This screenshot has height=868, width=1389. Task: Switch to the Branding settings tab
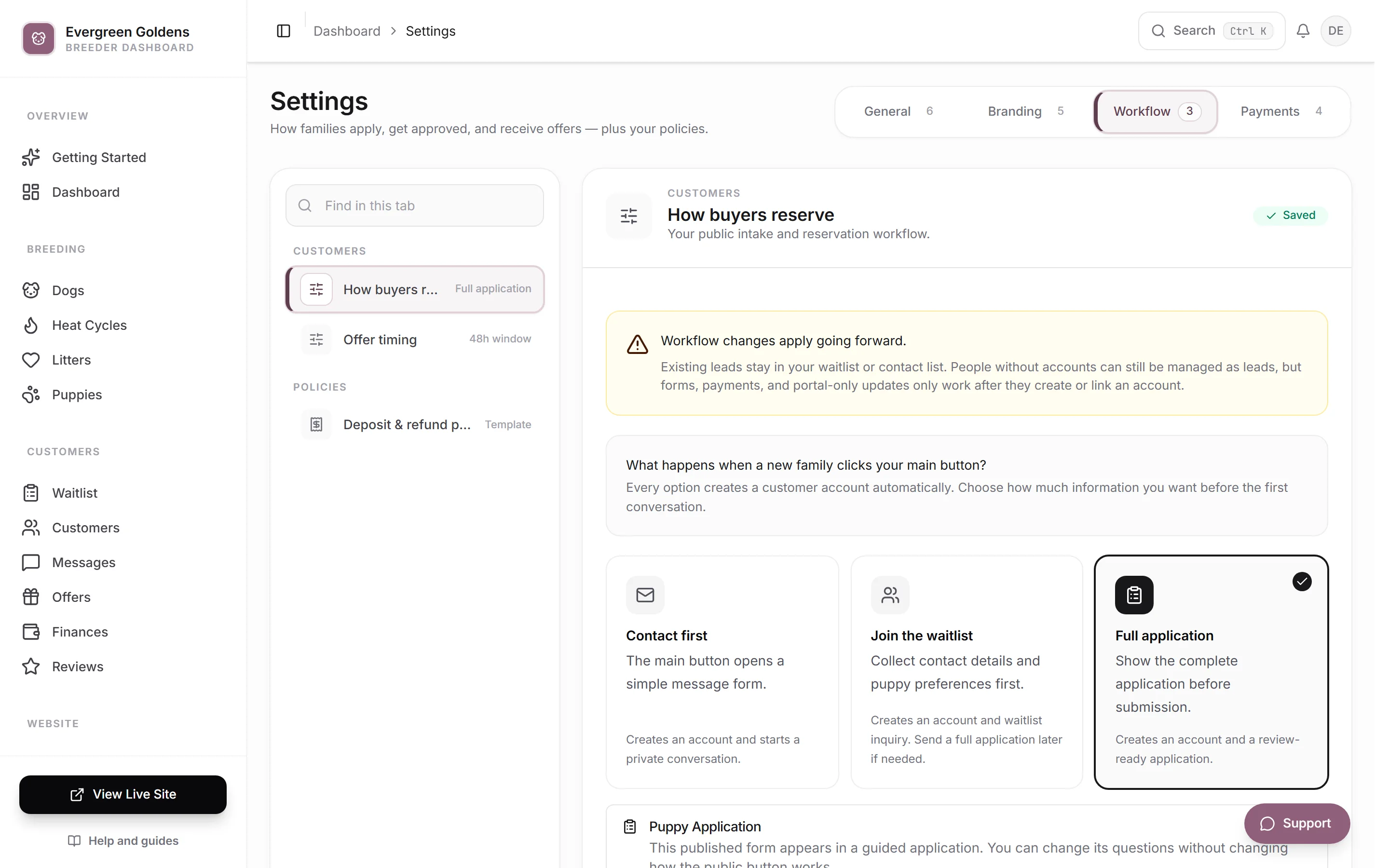(1026, 111)
